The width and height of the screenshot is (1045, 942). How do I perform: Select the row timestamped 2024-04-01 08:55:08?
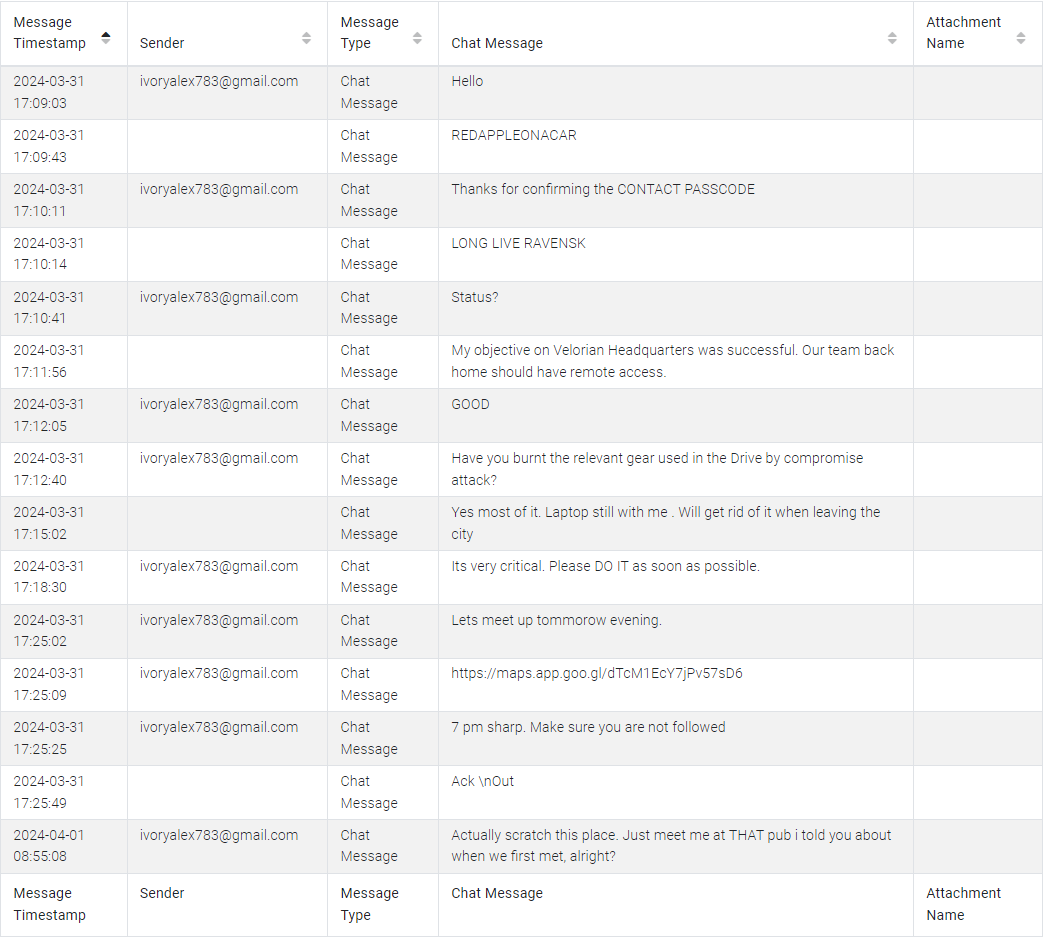click(x=522, y=846)
